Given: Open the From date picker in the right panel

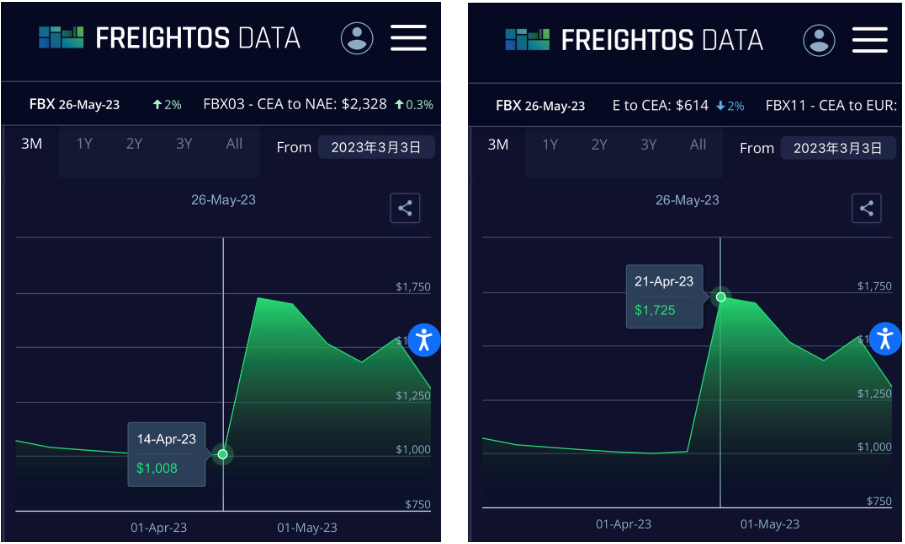Looking at the screenshot, I should click(838, 148).
